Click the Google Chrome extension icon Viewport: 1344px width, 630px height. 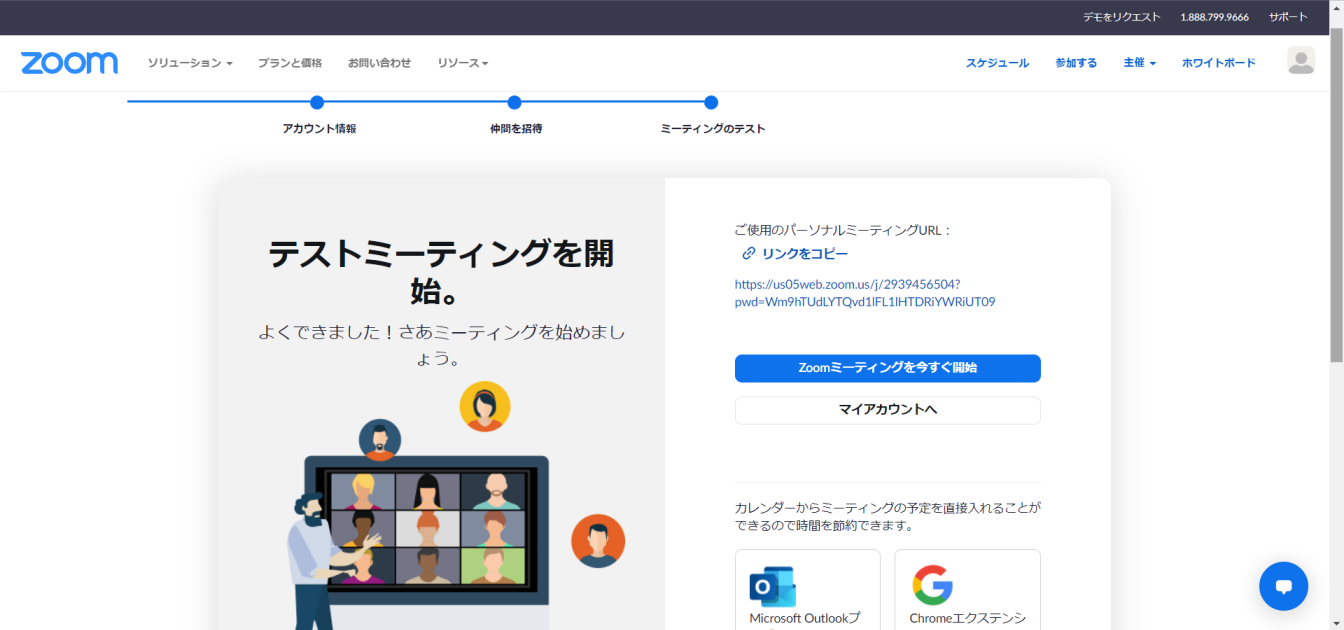coord(932,586)
